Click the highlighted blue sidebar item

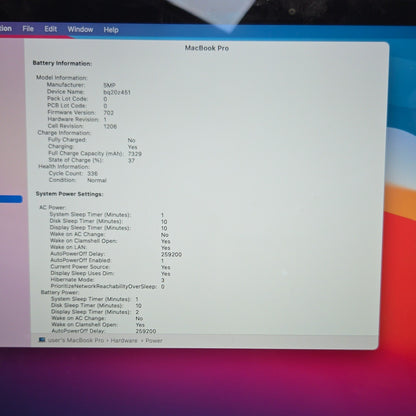coord(11,199)
